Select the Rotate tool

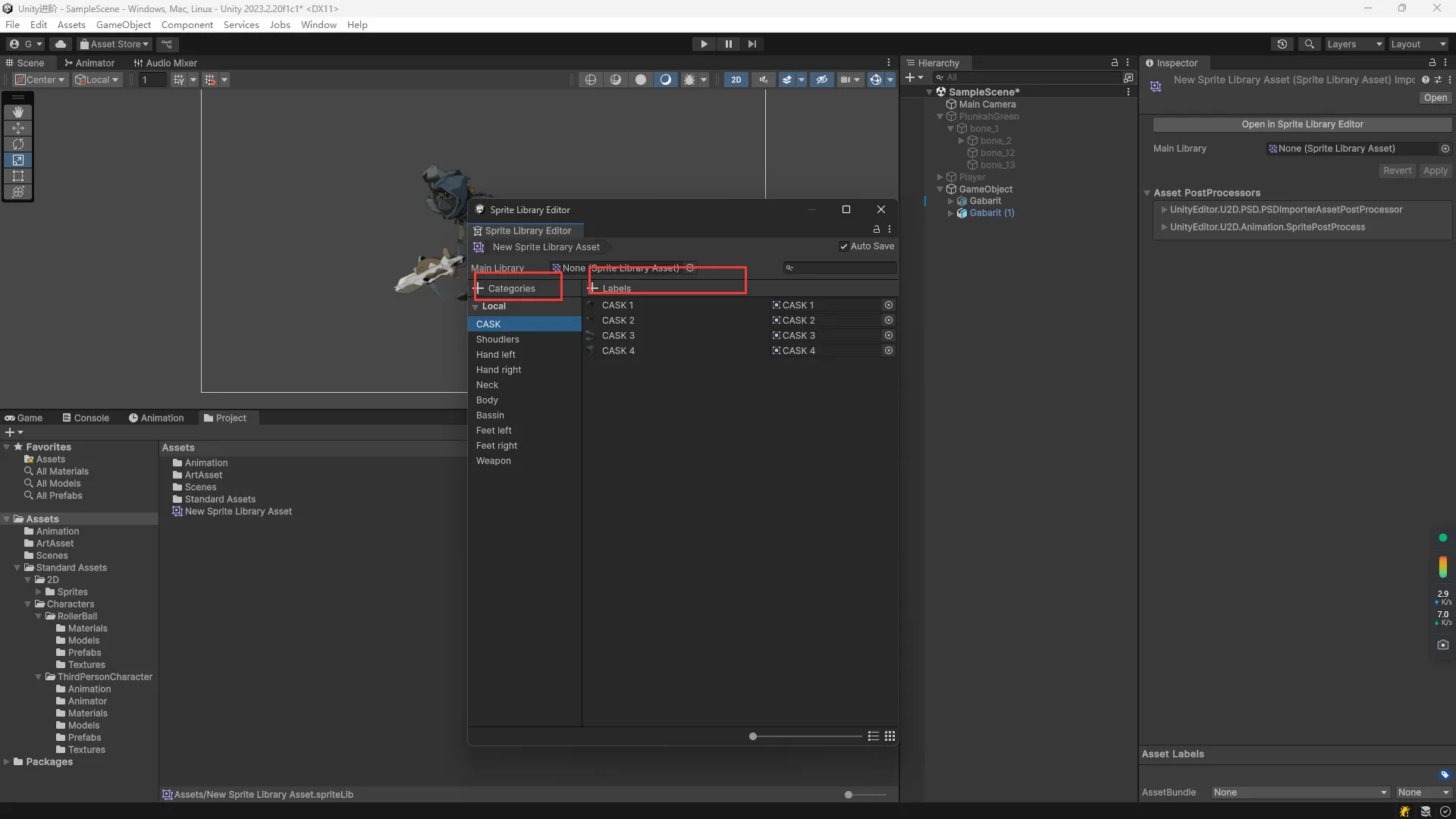tap(18, 143)
